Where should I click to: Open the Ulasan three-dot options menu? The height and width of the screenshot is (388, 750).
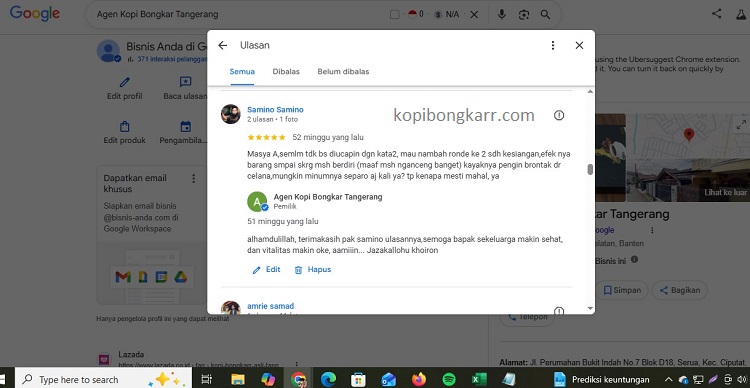click(552, 45)
